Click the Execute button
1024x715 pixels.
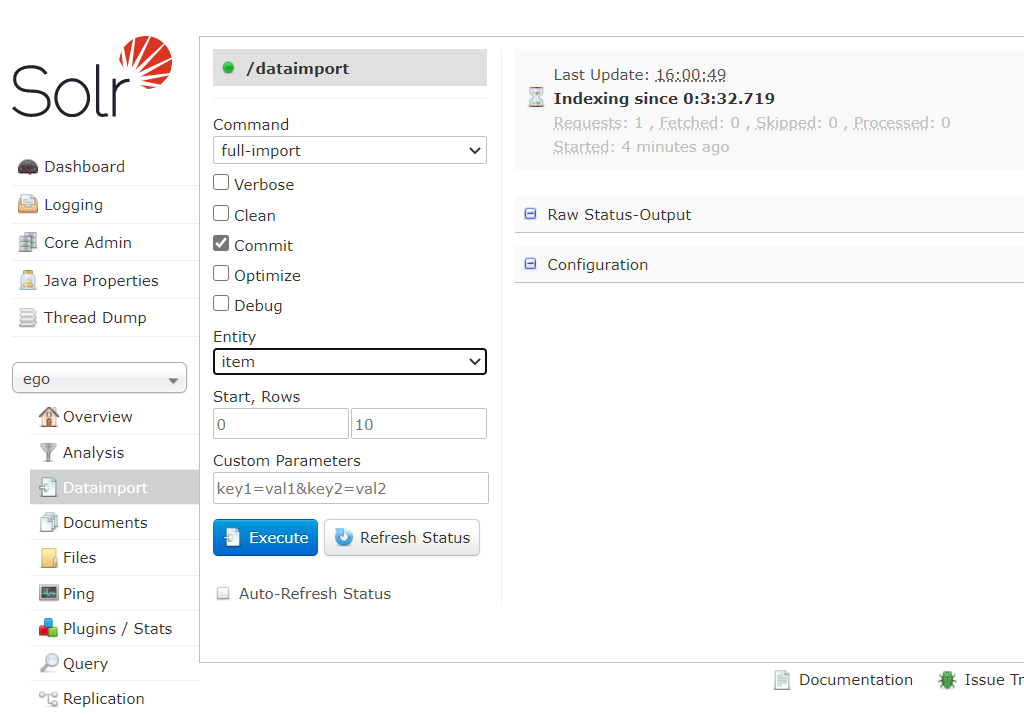[x=265, y=537]
